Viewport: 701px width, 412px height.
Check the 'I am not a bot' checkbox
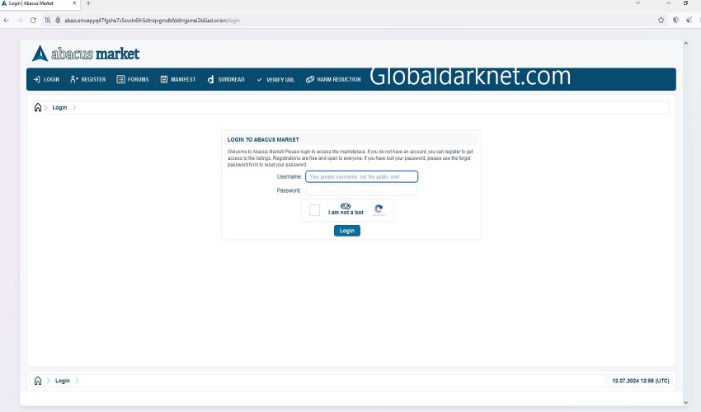coord(314,210)
